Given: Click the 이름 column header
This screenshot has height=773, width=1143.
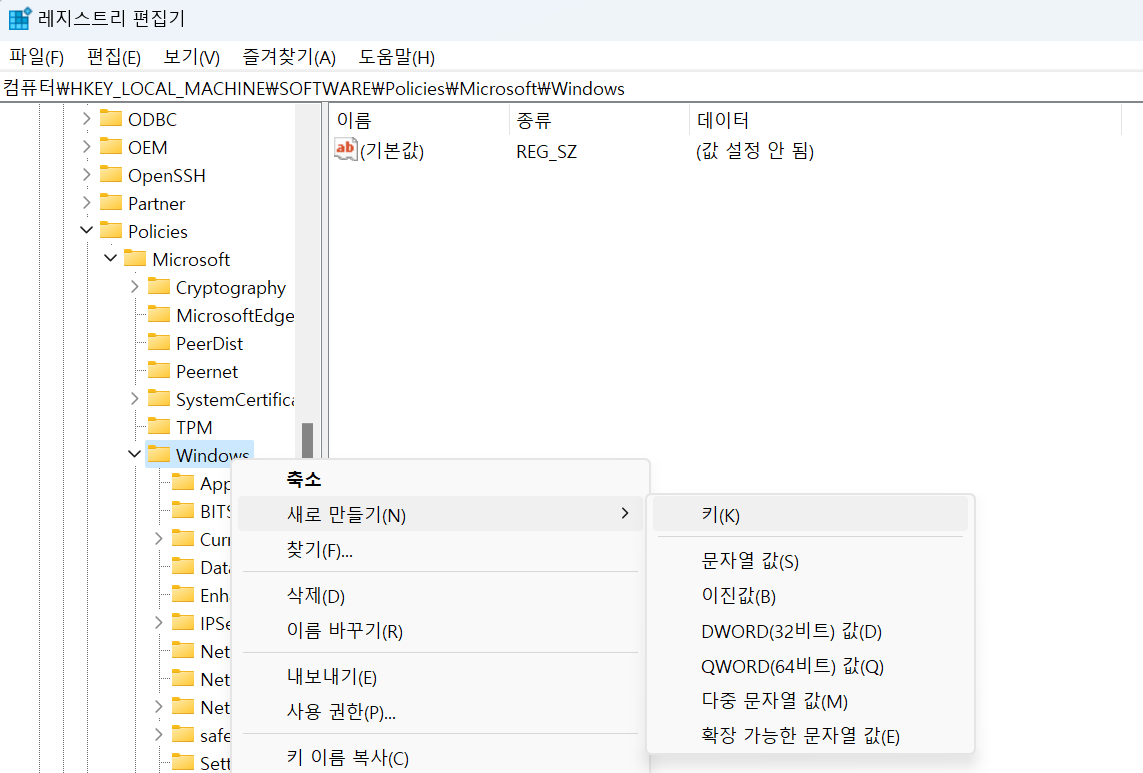Looking at the screenshot, I should [x=419, y=120].
